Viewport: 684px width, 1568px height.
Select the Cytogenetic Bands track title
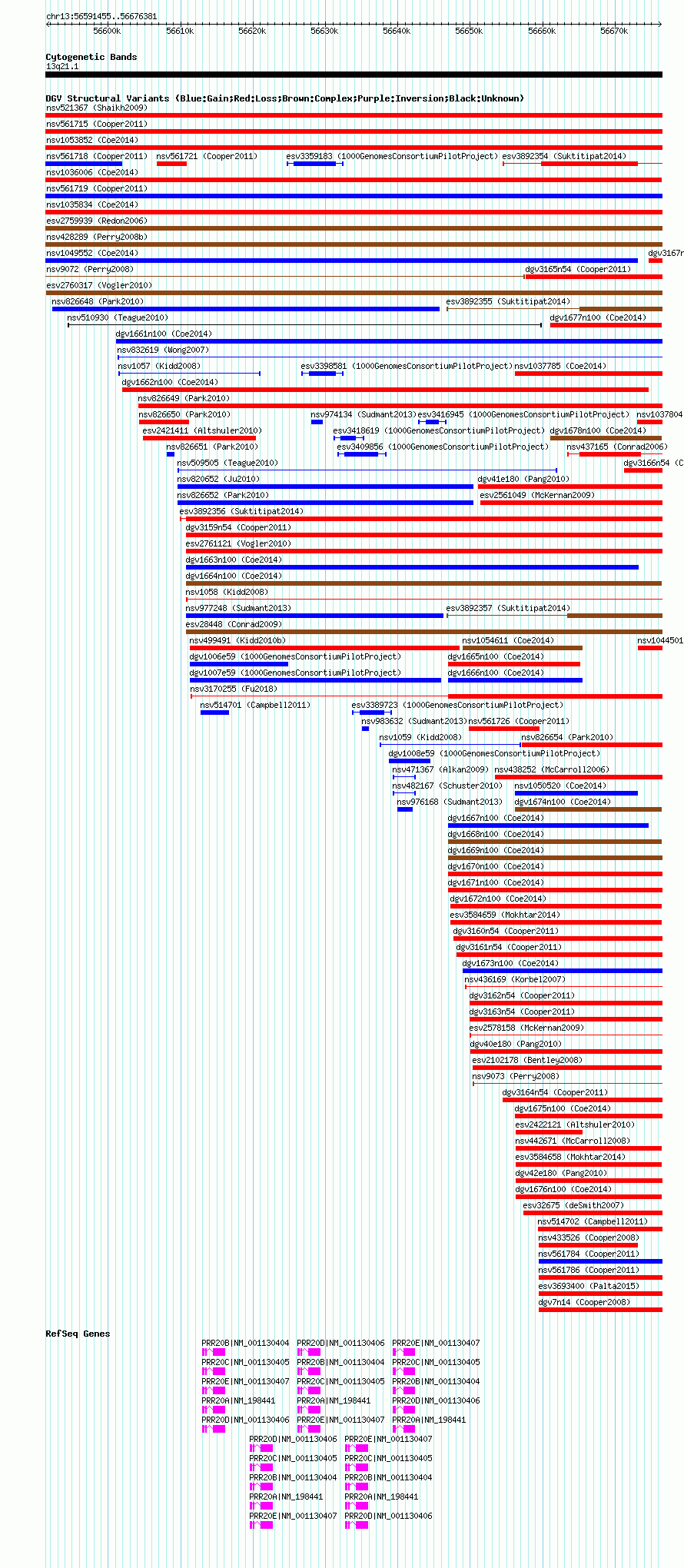click(91, 57)
